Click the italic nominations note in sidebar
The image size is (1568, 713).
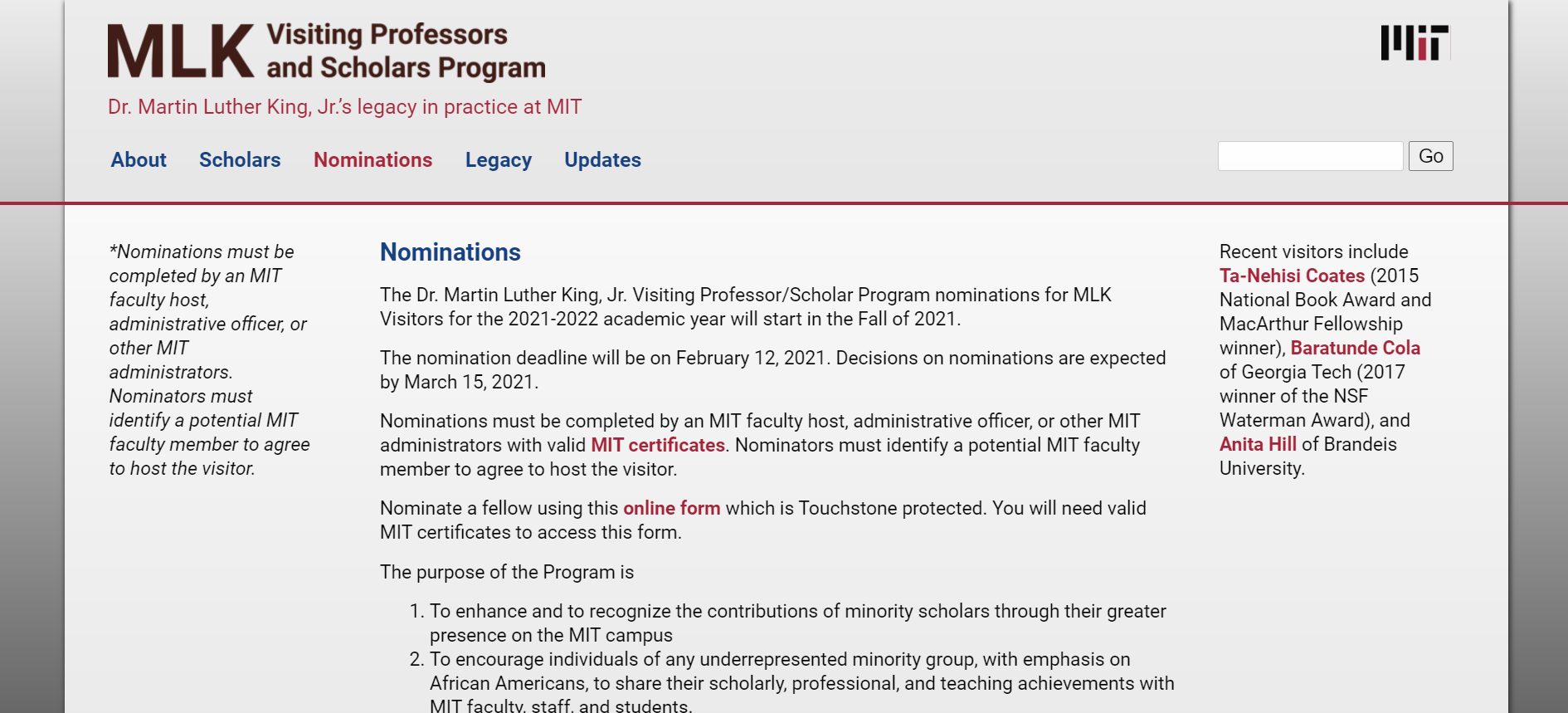(x=209, y=359)
